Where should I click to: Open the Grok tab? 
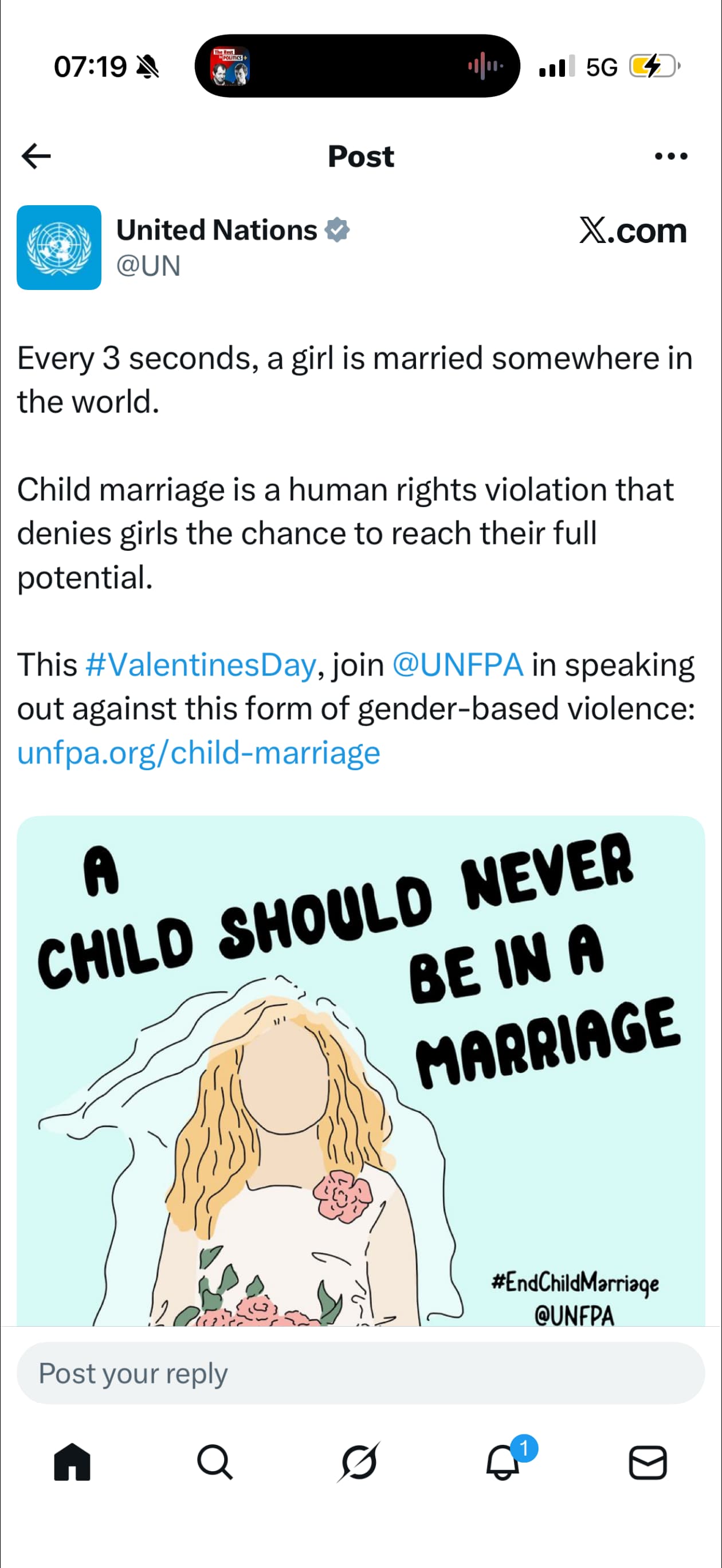359,1462
